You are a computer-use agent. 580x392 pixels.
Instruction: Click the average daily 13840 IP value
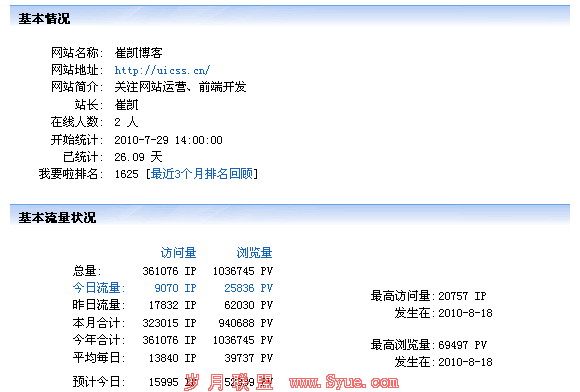click(x=172, y=358)
